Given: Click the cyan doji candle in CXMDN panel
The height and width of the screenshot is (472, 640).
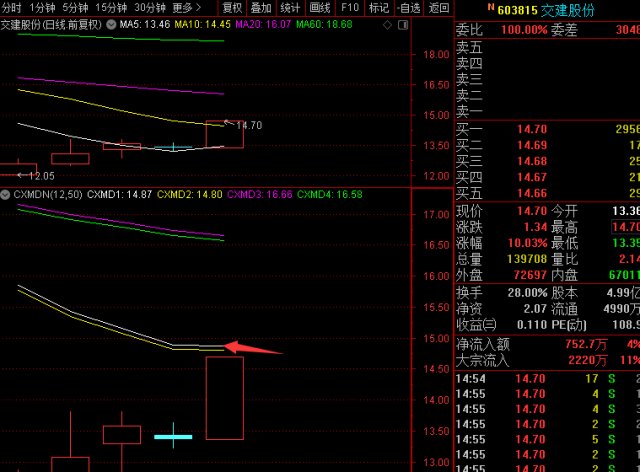Looking at the screenshot, I should [x=173, y=436].
